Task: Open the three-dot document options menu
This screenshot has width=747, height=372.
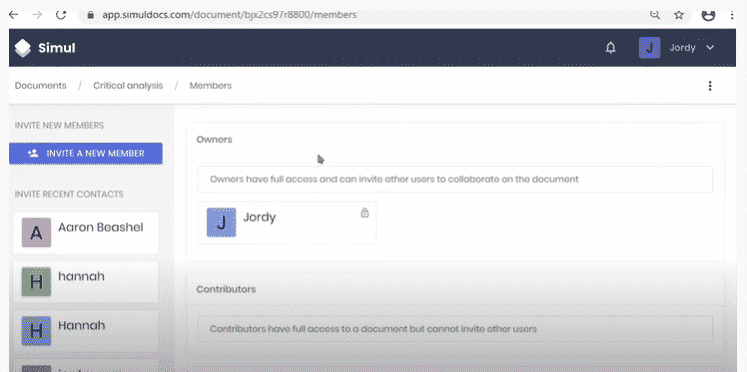Action: 710,86
